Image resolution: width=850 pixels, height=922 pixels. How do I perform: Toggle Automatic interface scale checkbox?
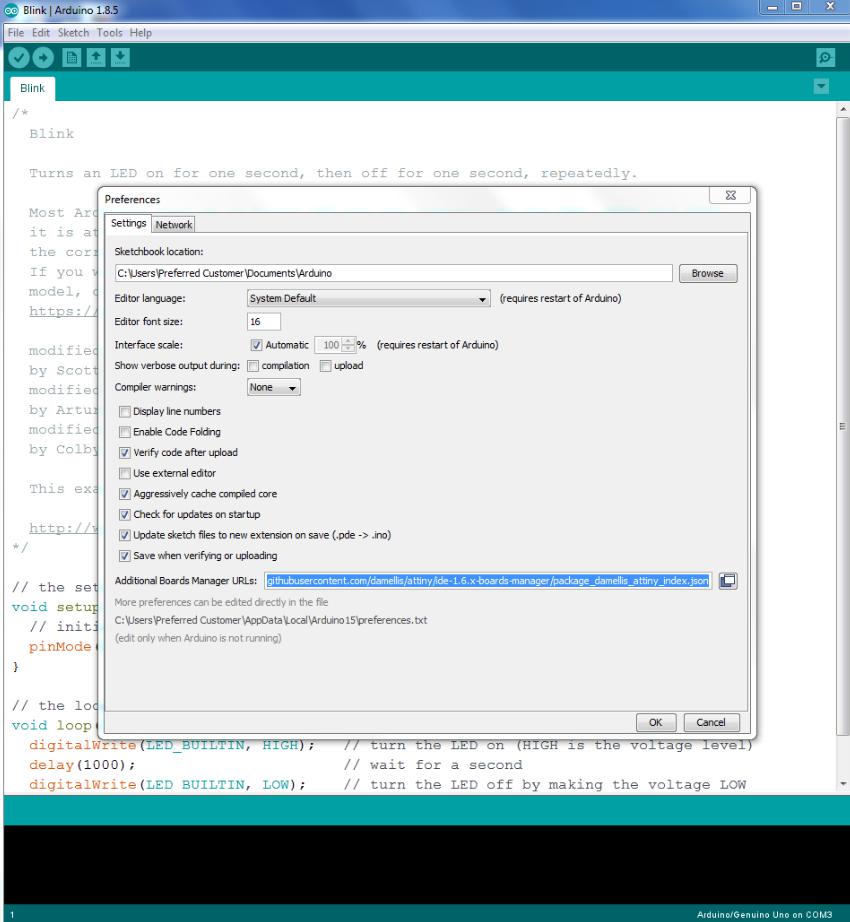[x=256, y=345]
